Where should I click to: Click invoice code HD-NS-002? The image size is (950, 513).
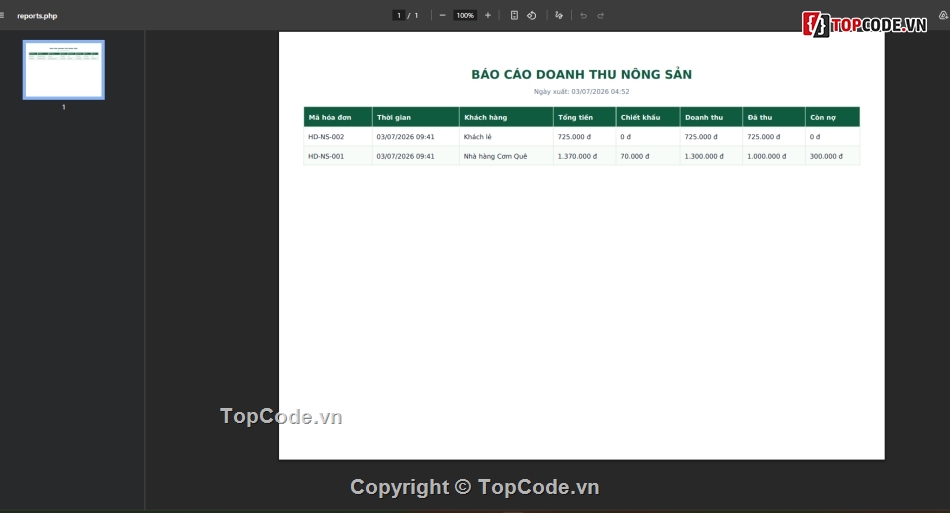[x=326, y=137]
